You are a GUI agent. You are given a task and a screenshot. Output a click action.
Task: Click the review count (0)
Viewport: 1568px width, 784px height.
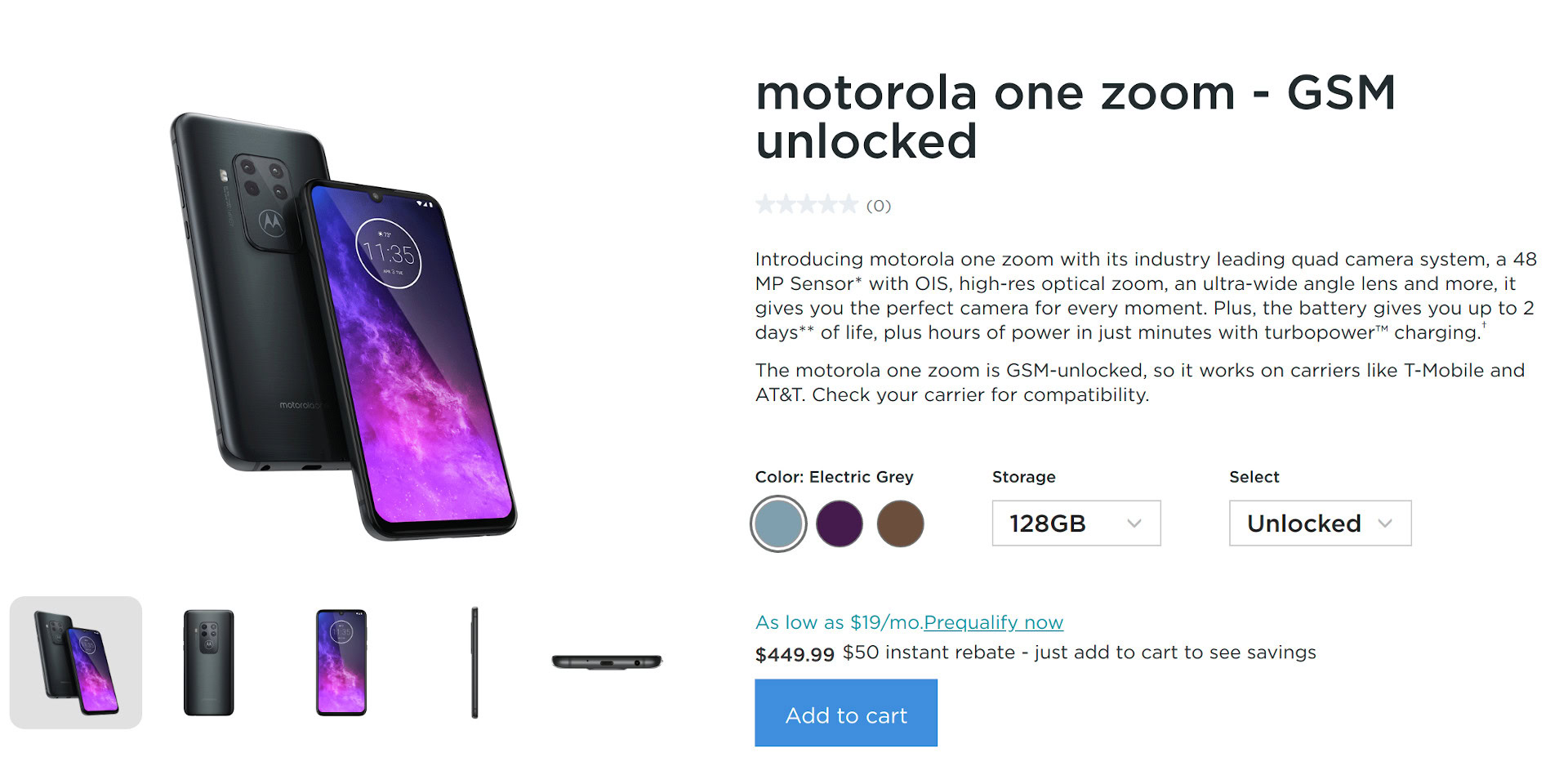pos(879,206)
